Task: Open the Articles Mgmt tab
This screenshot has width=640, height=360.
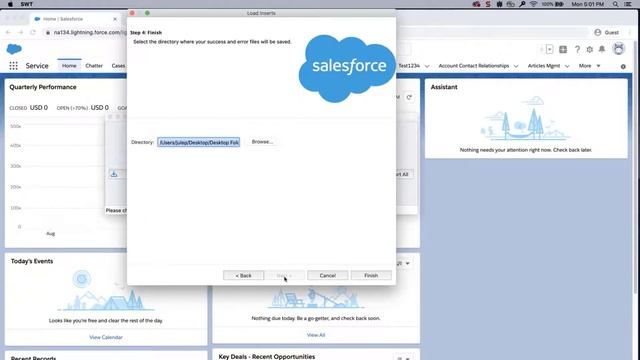Action: click(544, 66)
